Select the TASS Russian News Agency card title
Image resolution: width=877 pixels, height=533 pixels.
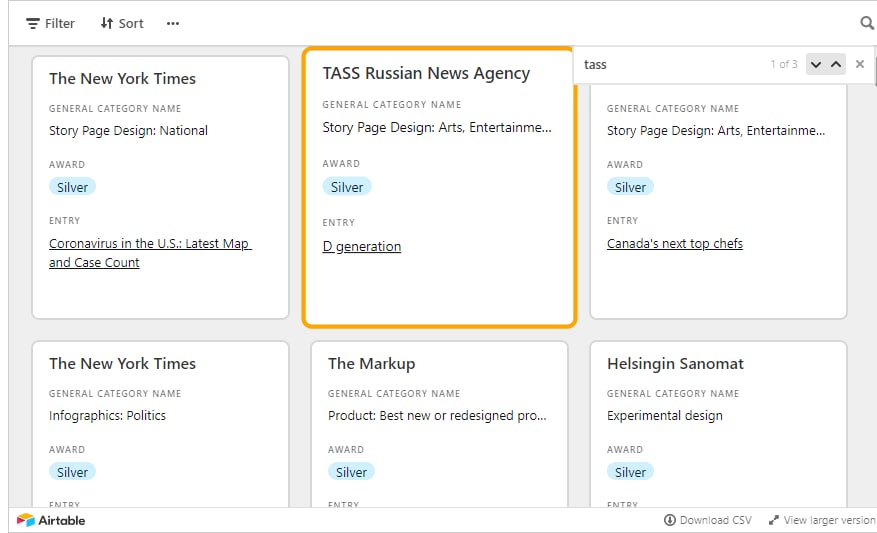point(426,73)
